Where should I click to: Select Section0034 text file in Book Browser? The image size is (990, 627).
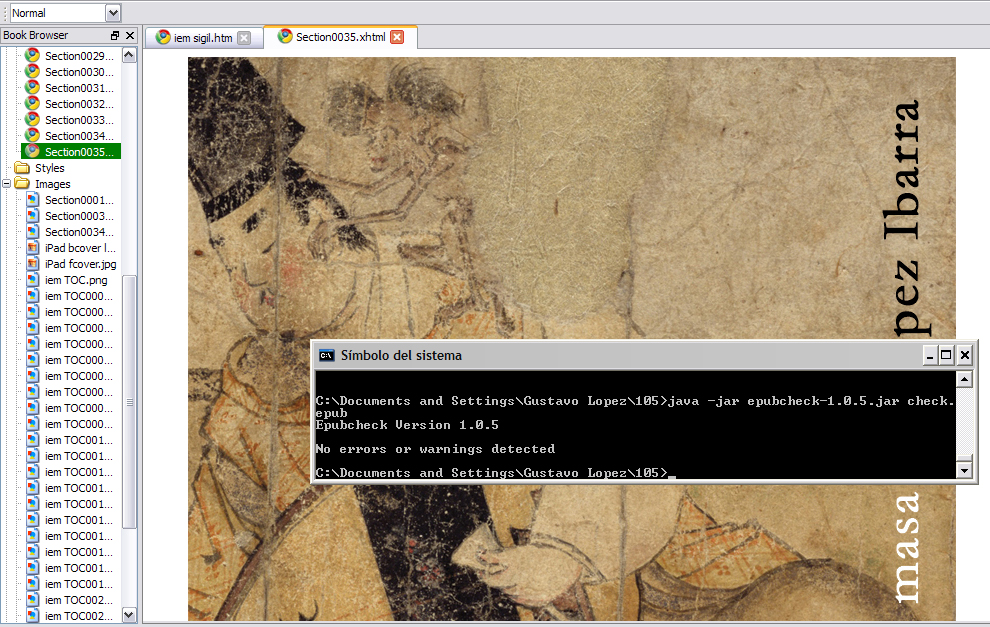point(79,136)
